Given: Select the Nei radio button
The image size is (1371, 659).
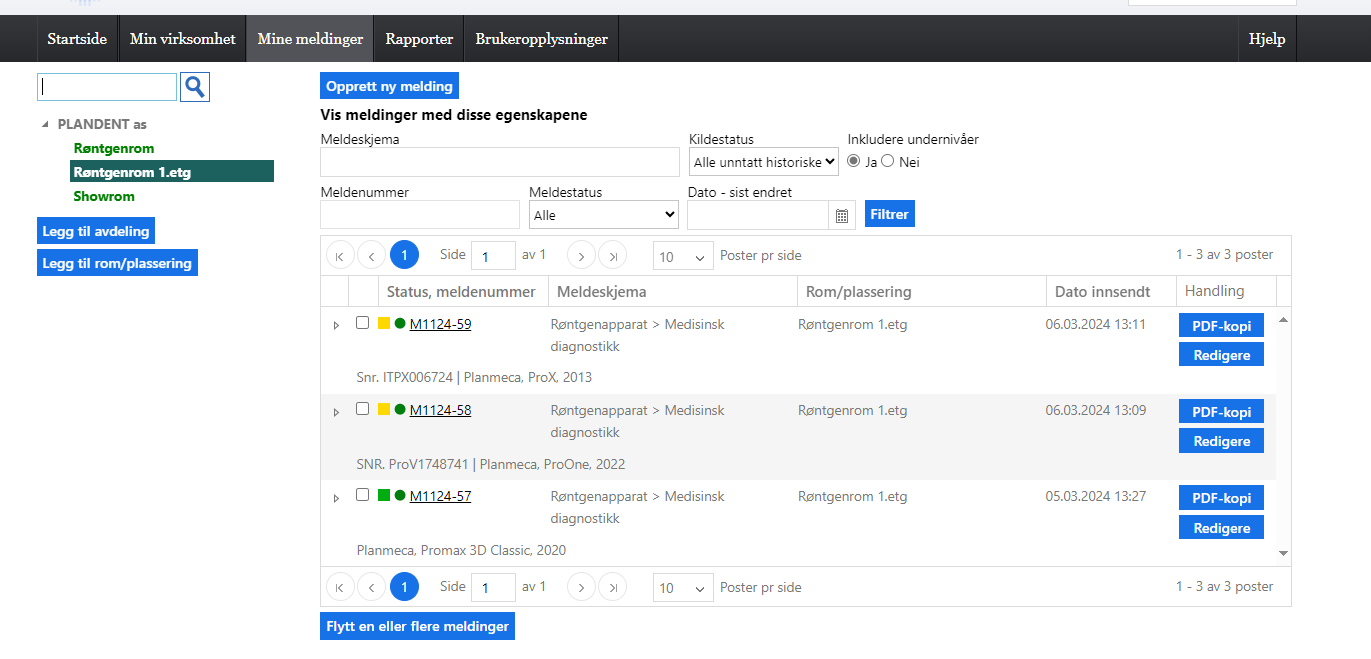Looking at the screenshot, I should pos(887,161).
